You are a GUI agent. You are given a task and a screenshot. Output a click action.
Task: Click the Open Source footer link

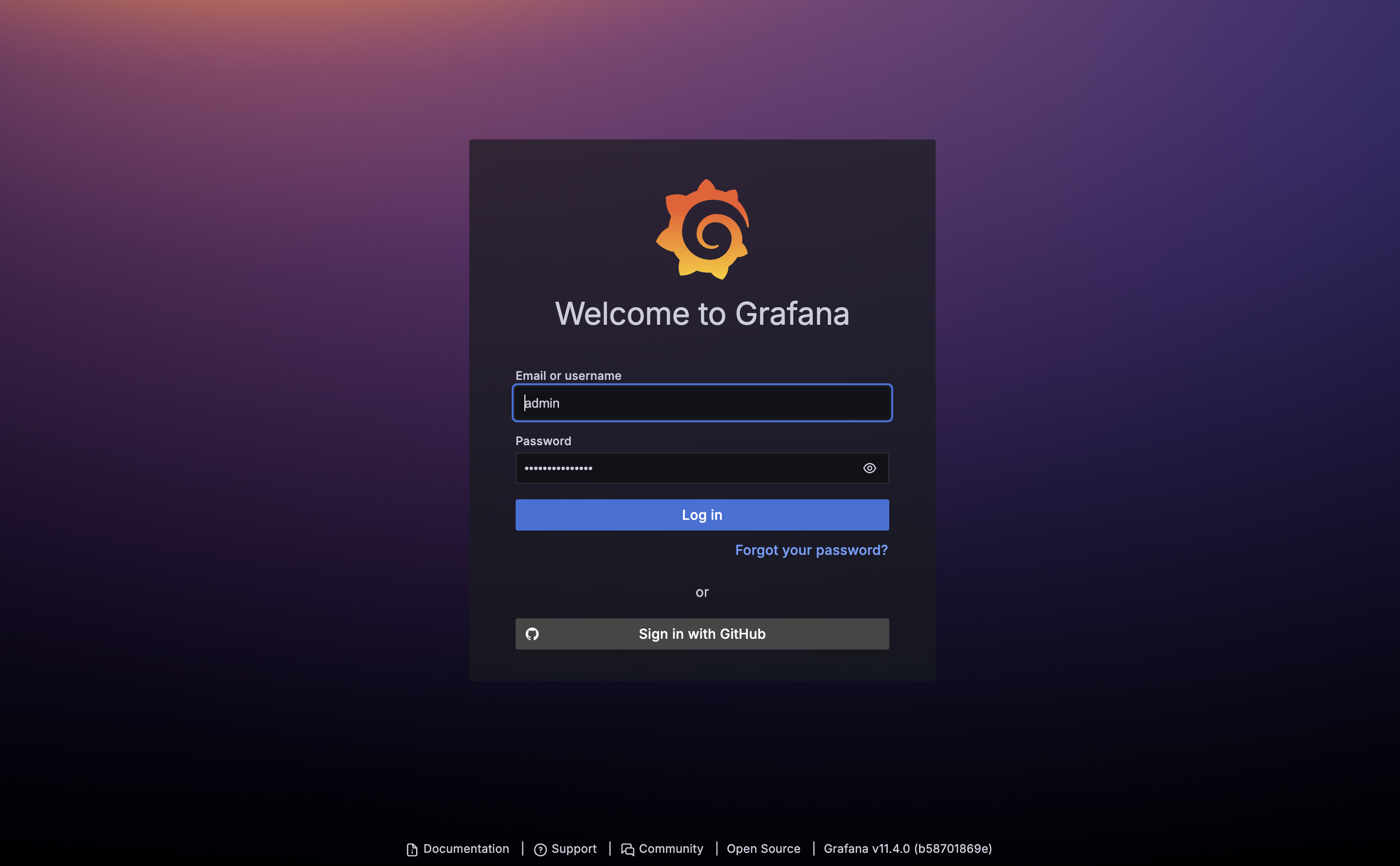click(x=763, y=848)
